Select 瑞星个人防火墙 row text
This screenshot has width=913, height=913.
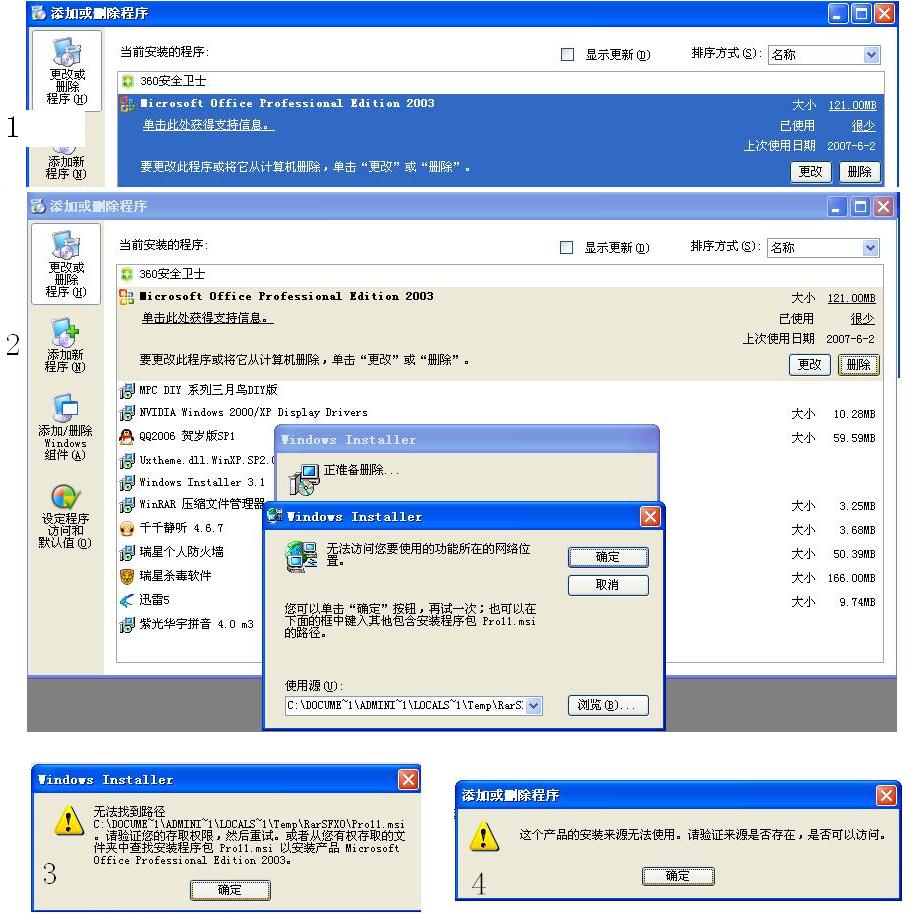181,552
